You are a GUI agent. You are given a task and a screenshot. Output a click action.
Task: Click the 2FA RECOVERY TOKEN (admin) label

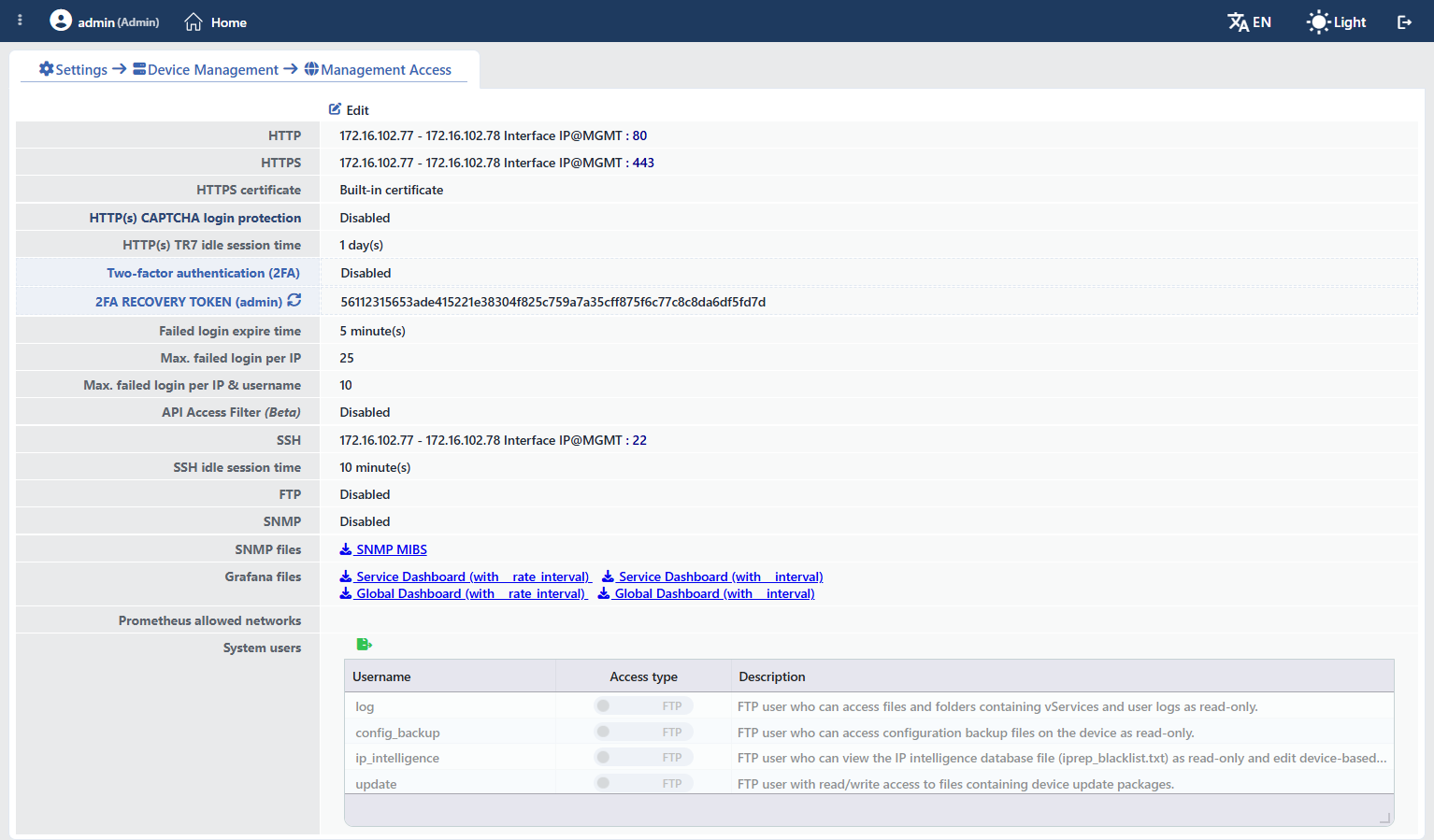[189, 302]
